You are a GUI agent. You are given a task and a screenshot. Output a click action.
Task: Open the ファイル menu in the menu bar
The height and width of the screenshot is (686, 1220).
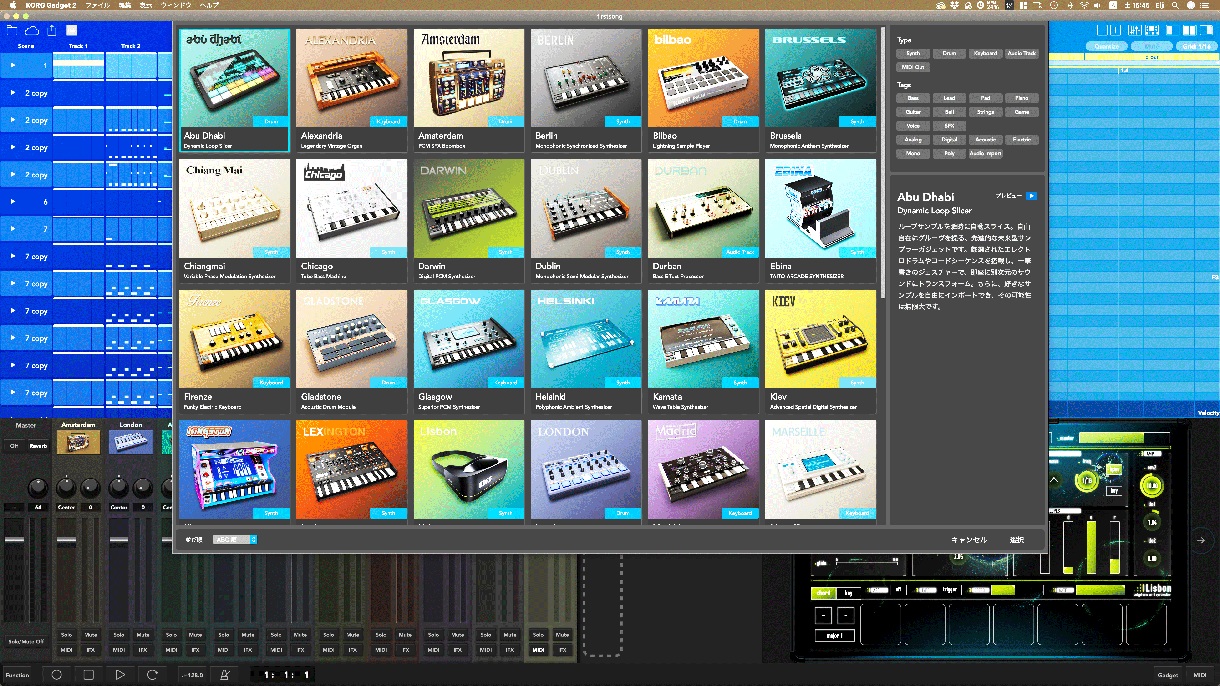pyautogui.click(x=97, y=5)
